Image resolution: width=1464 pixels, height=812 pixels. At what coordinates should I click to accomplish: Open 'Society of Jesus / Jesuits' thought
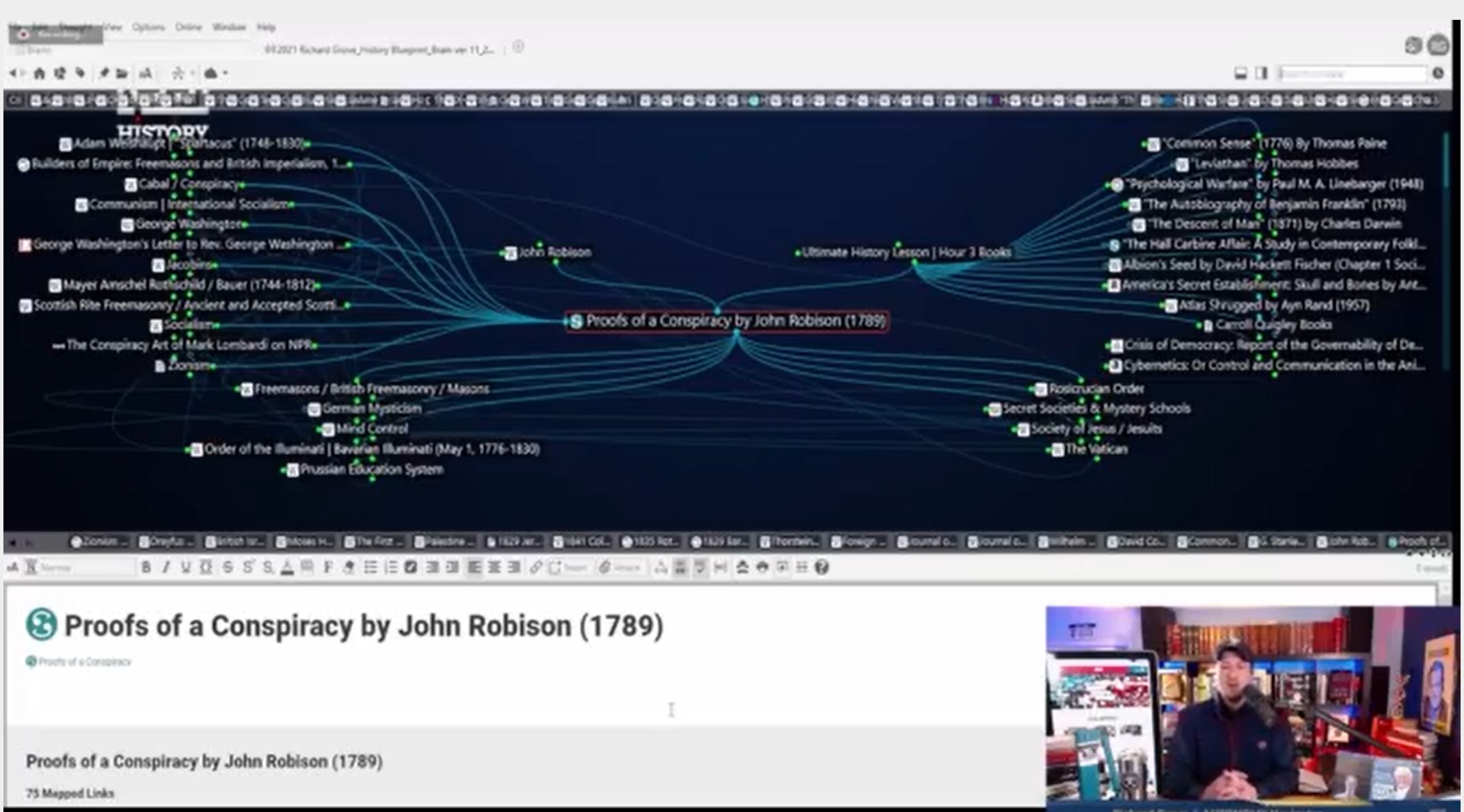tap(1089, 429)
